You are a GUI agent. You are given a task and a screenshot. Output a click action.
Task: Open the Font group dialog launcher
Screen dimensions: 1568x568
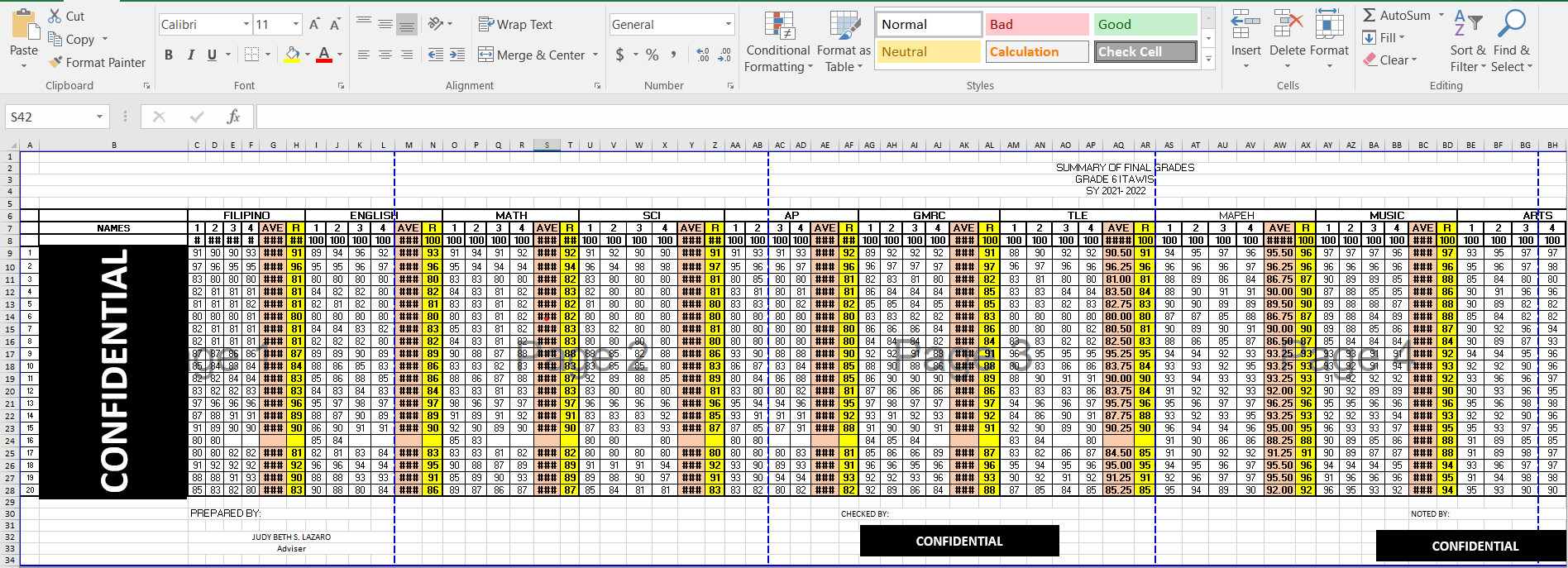tap(341, 86)
